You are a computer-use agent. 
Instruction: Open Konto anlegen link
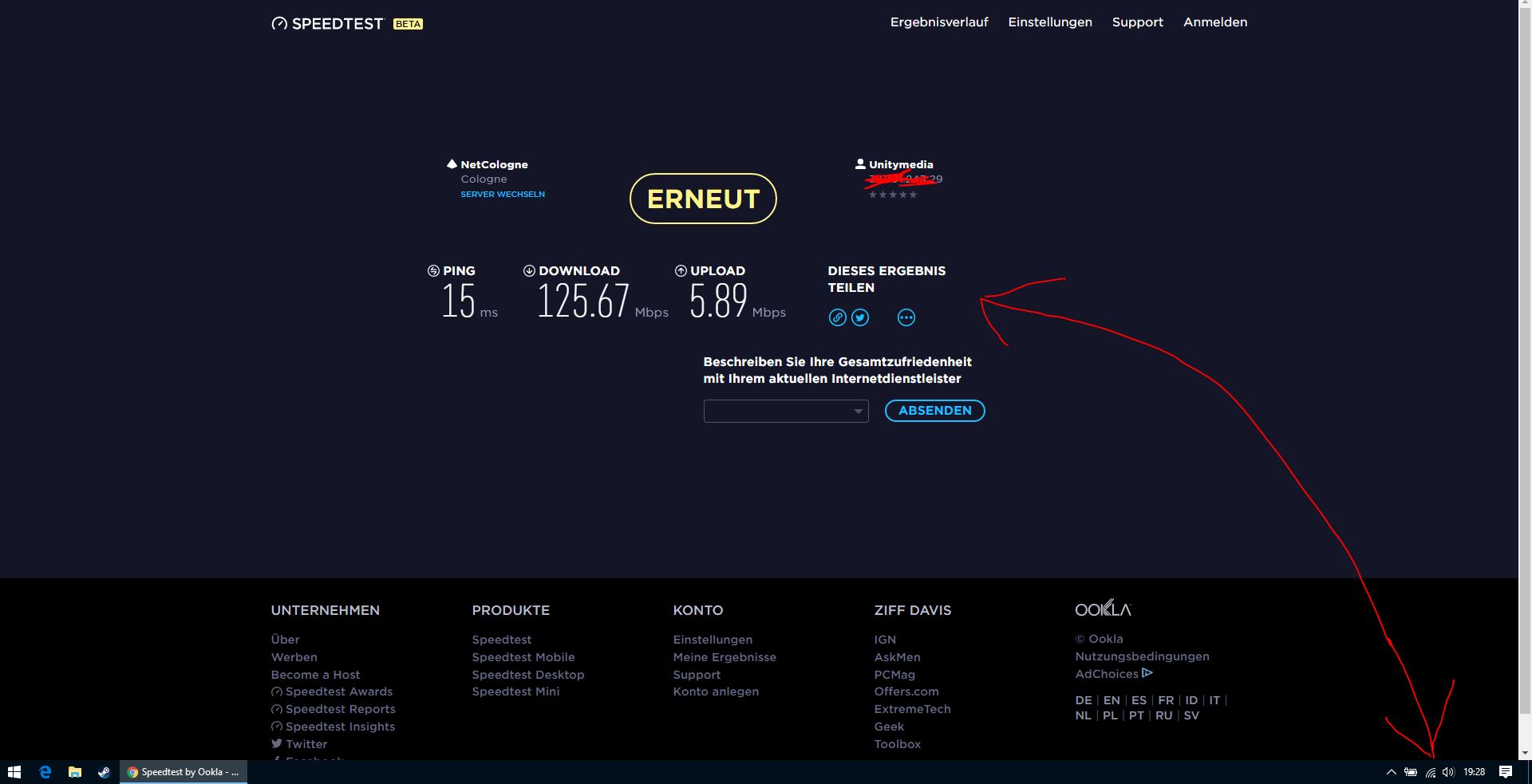point(716,691)
